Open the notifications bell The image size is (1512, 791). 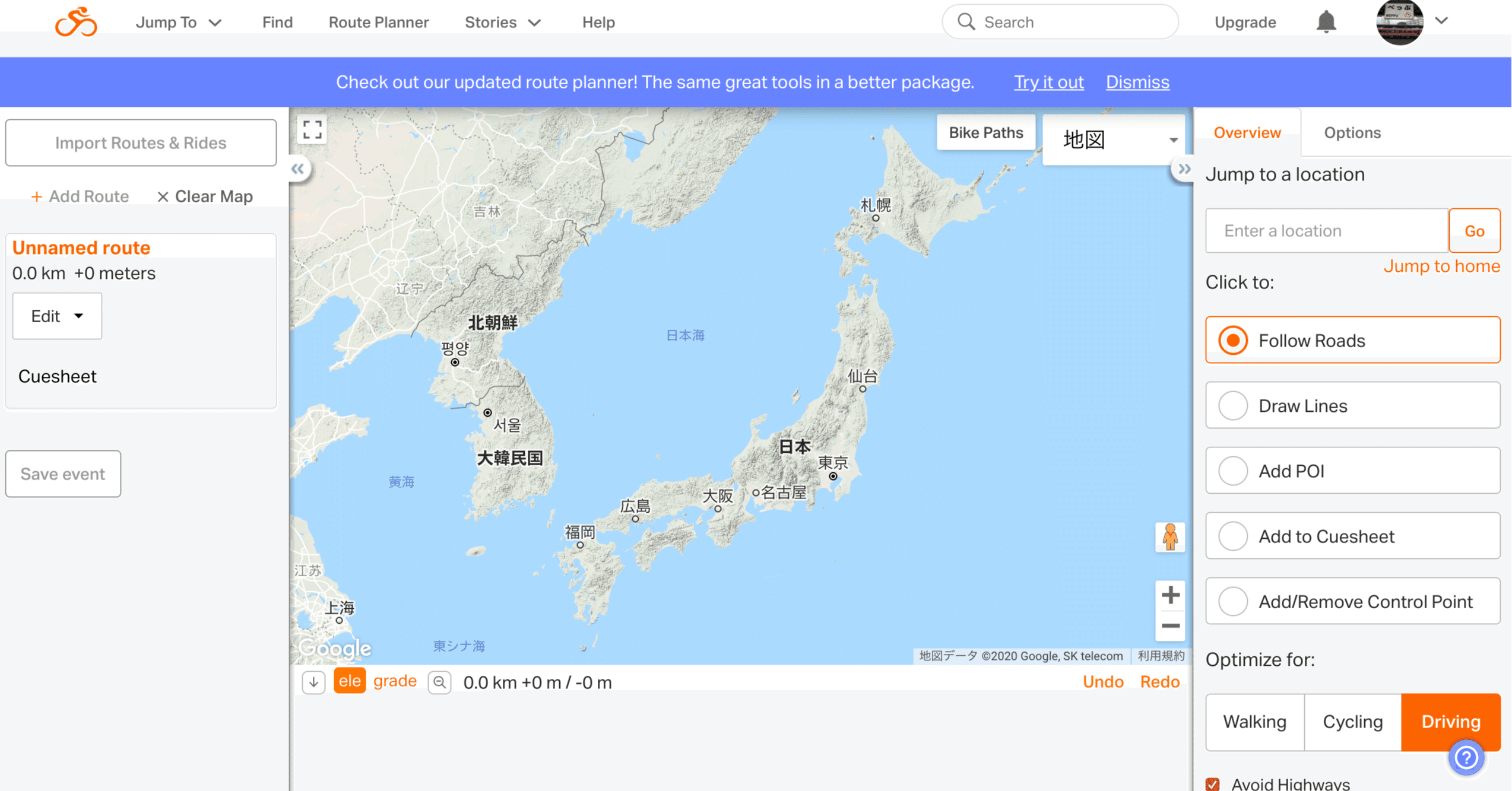1326,22
